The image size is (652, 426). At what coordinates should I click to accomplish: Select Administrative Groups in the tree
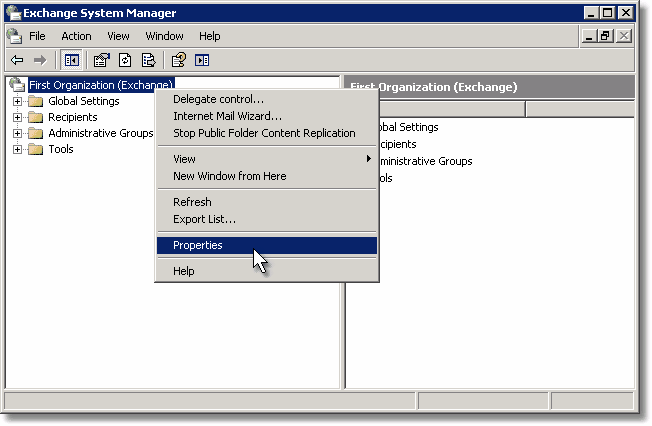[x=100, y=133]
